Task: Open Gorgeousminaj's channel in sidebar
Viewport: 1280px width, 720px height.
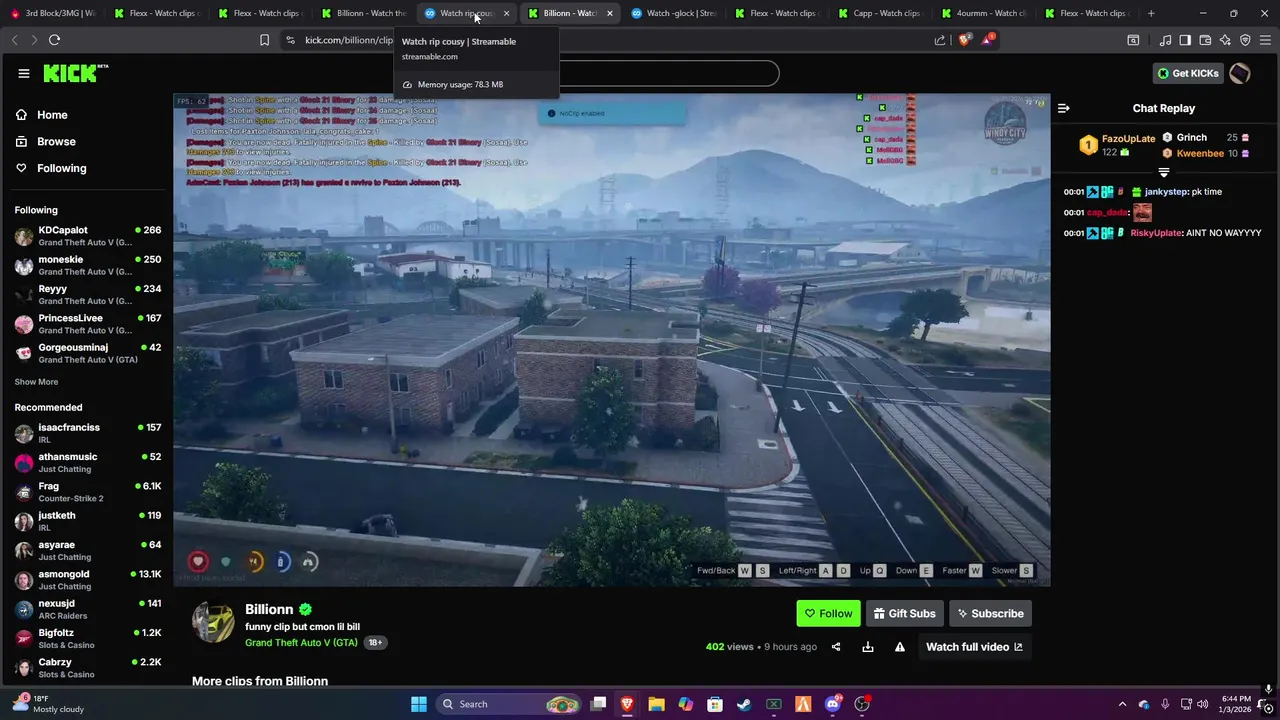Action: 87,353
